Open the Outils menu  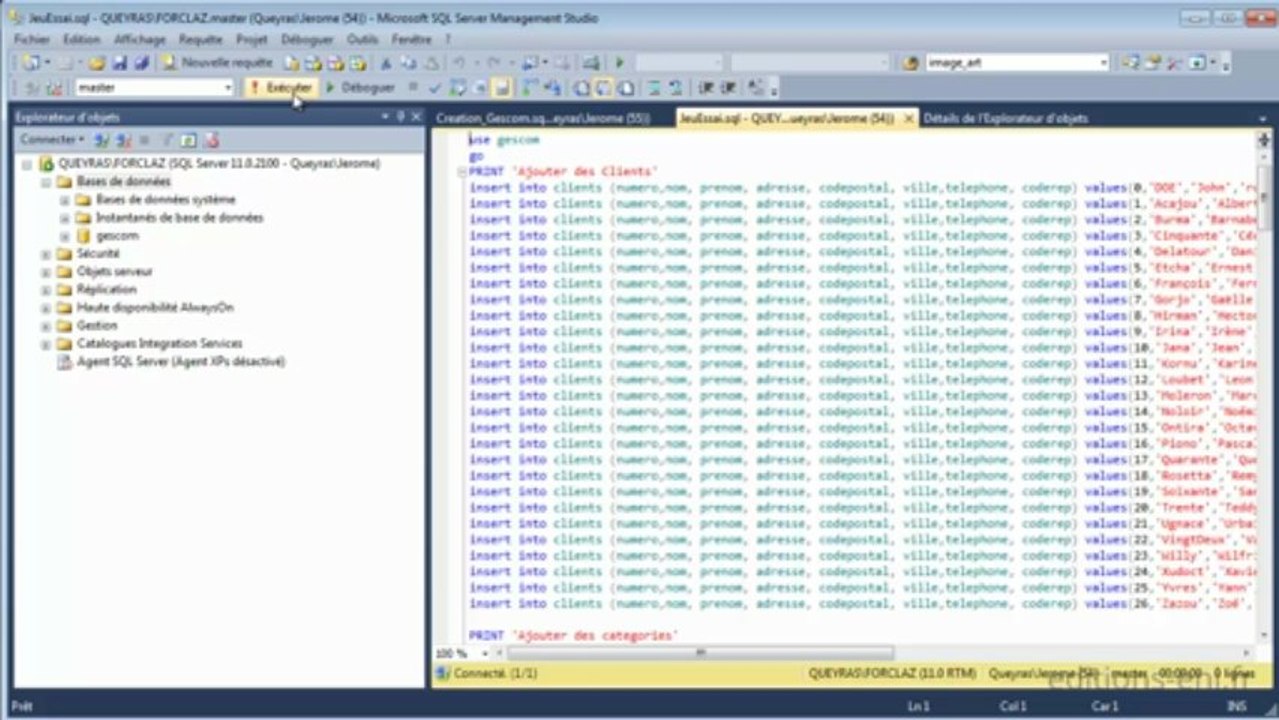[x=362, y=39]
